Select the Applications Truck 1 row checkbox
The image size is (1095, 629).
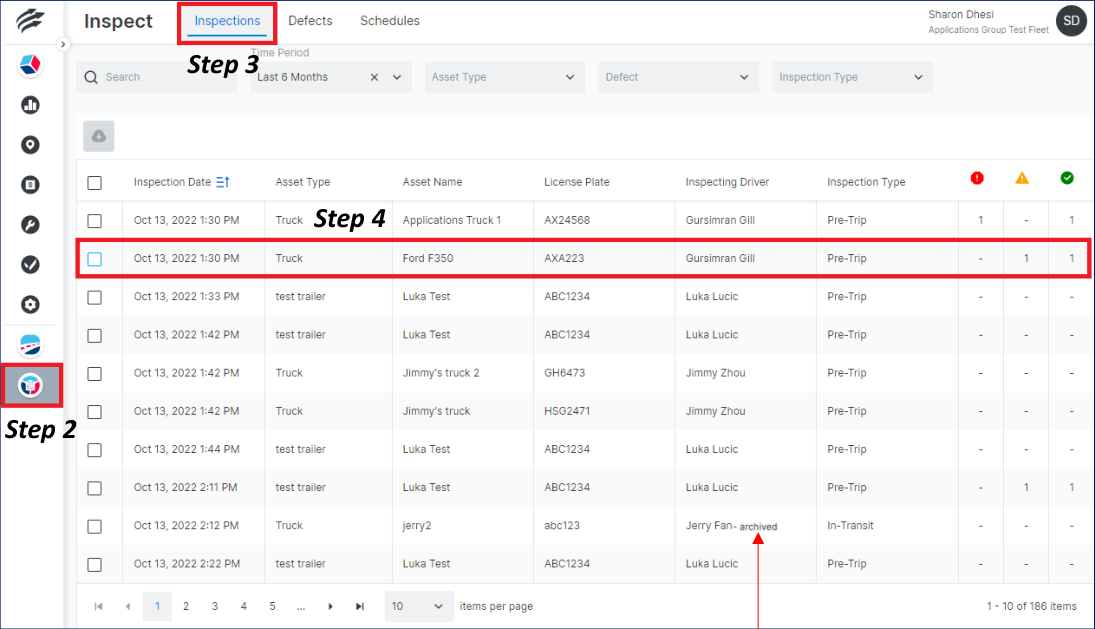tap(96, 219)
